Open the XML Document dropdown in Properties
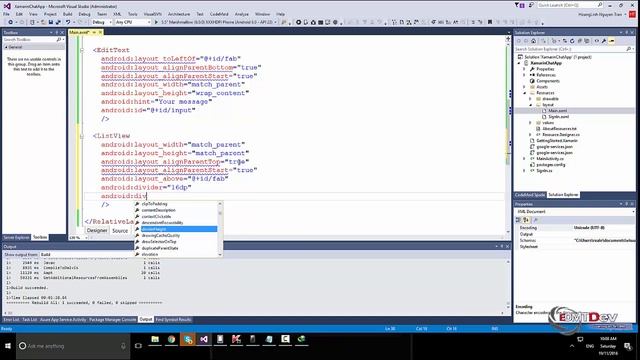The height and width of the screenshot is (360, 640). (x=574, y=211)
